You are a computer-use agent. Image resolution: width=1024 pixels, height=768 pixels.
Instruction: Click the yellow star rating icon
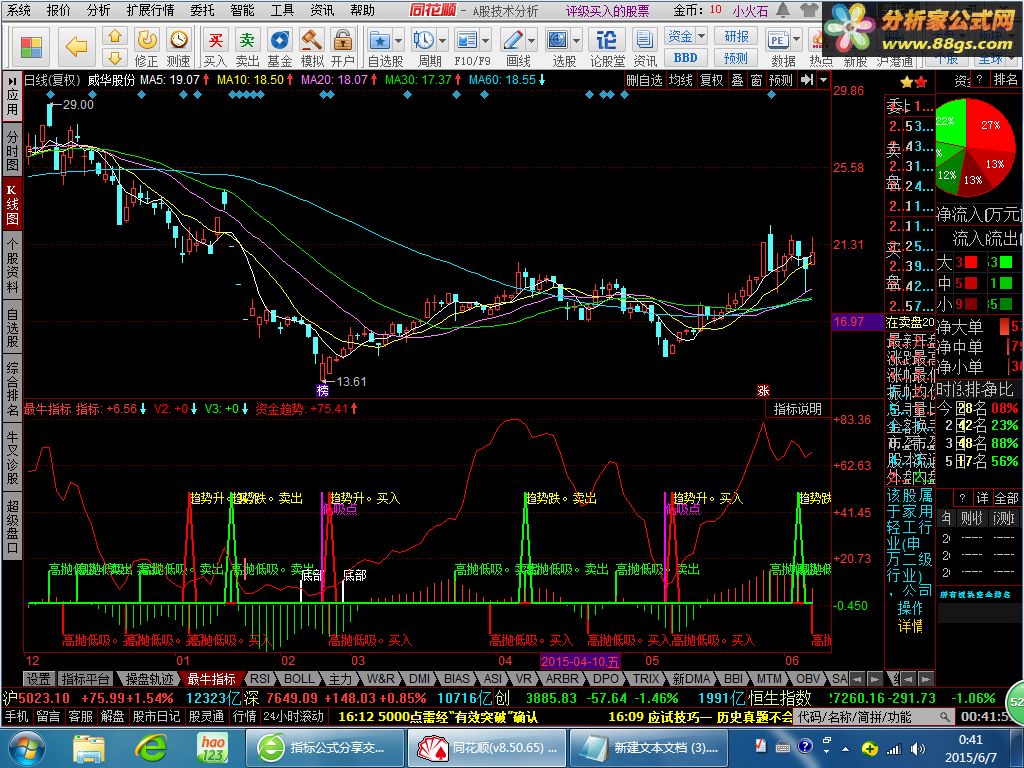click(906, 83)
